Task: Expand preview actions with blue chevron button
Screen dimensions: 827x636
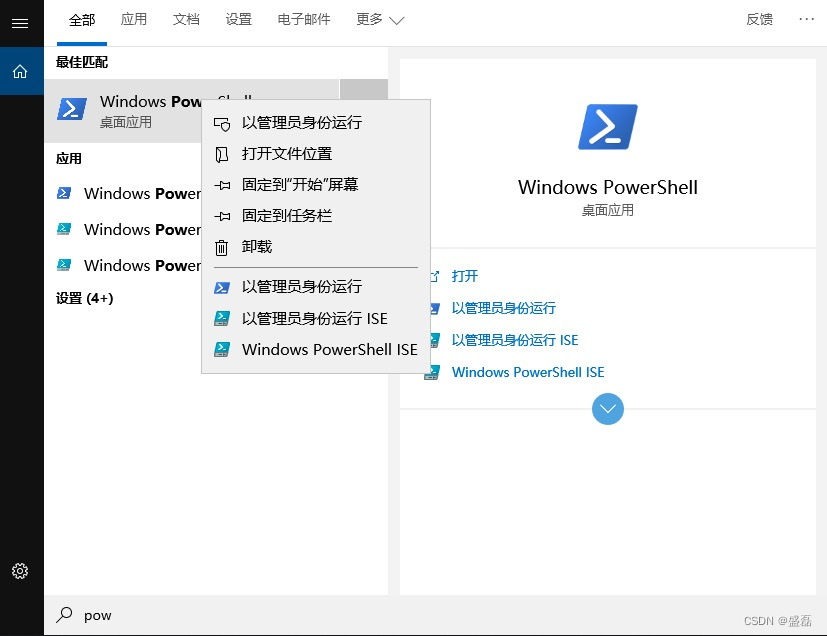Action: [x=608, y=409]
